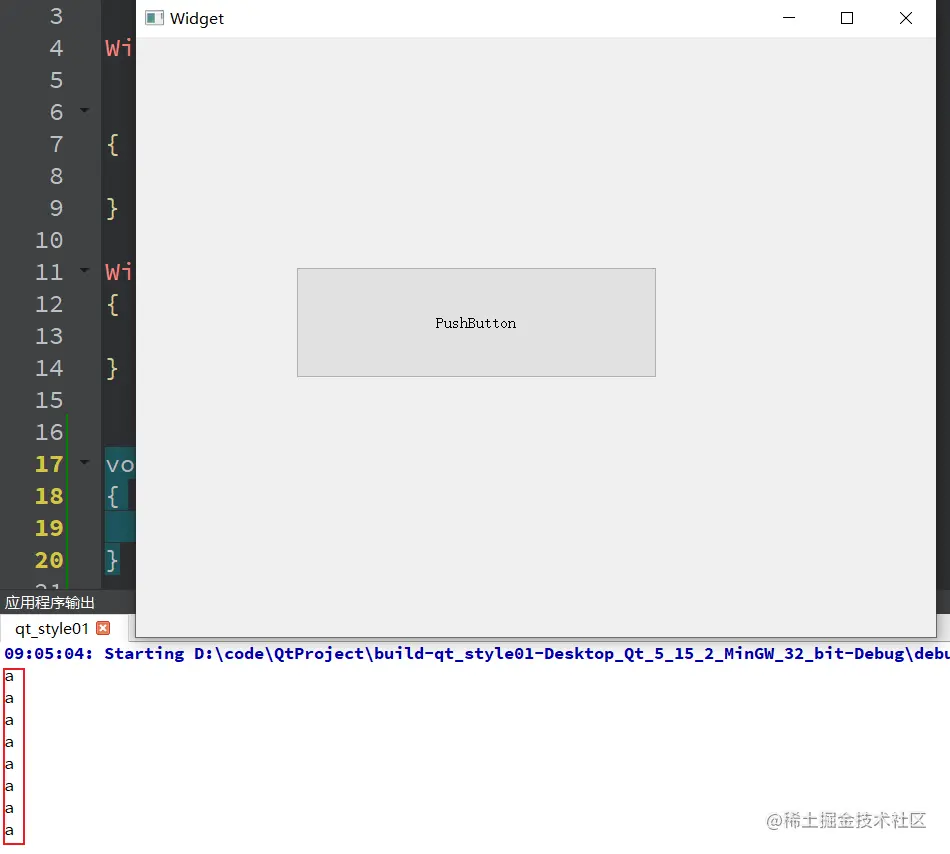The image size is (950, 854).
Task: Click line number 4 in editor gutter
Action: [x=56, y=48]
